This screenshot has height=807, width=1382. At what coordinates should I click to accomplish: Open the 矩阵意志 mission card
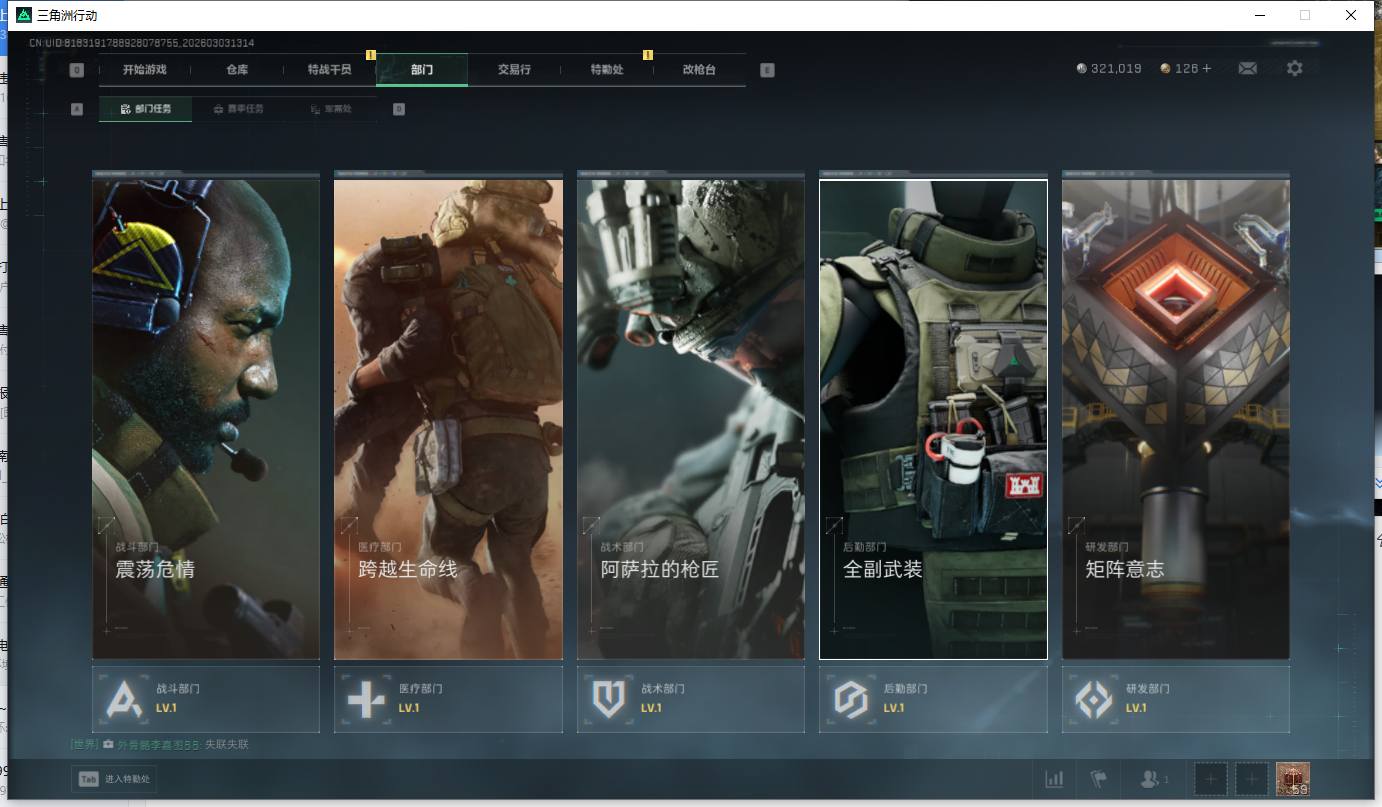pyautogui.click(x=1175, y=418)
